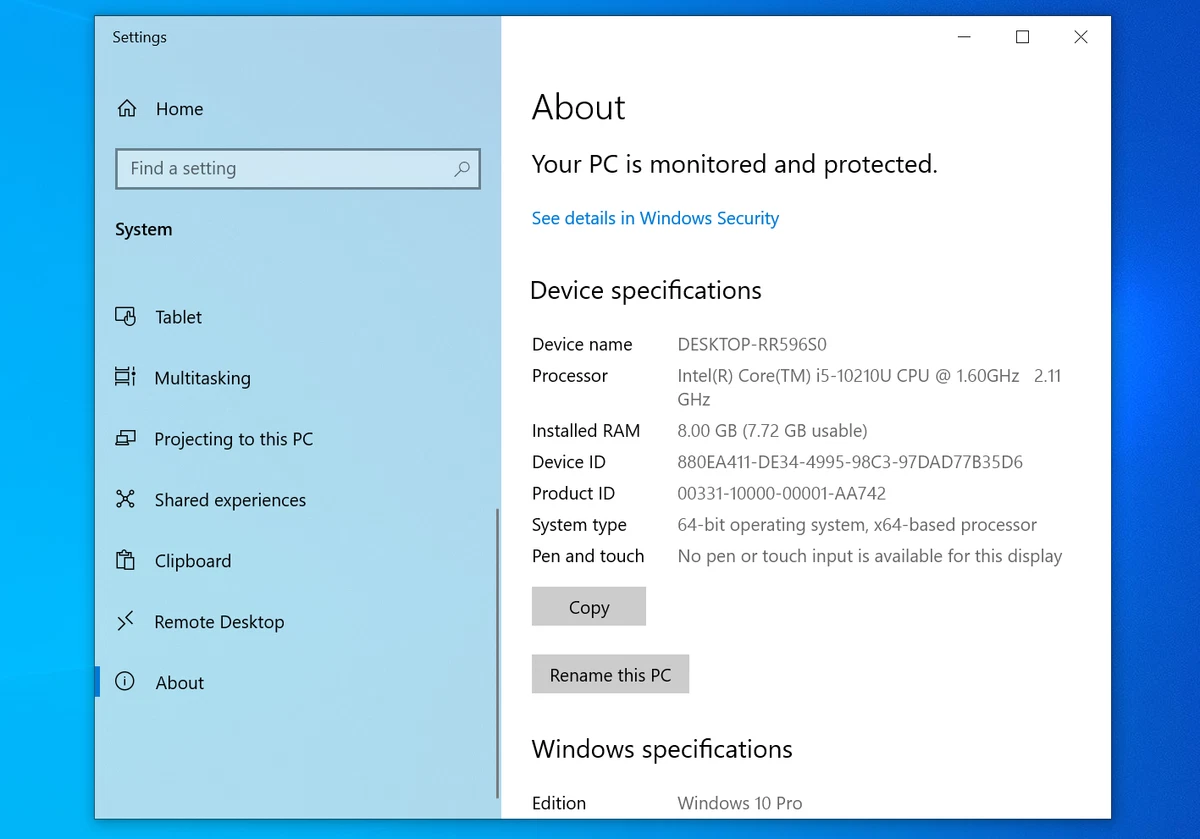The image size is (1200, 839).
Task: Click the Home house icon
Action: pyautogui.click(x=127, y=109)
